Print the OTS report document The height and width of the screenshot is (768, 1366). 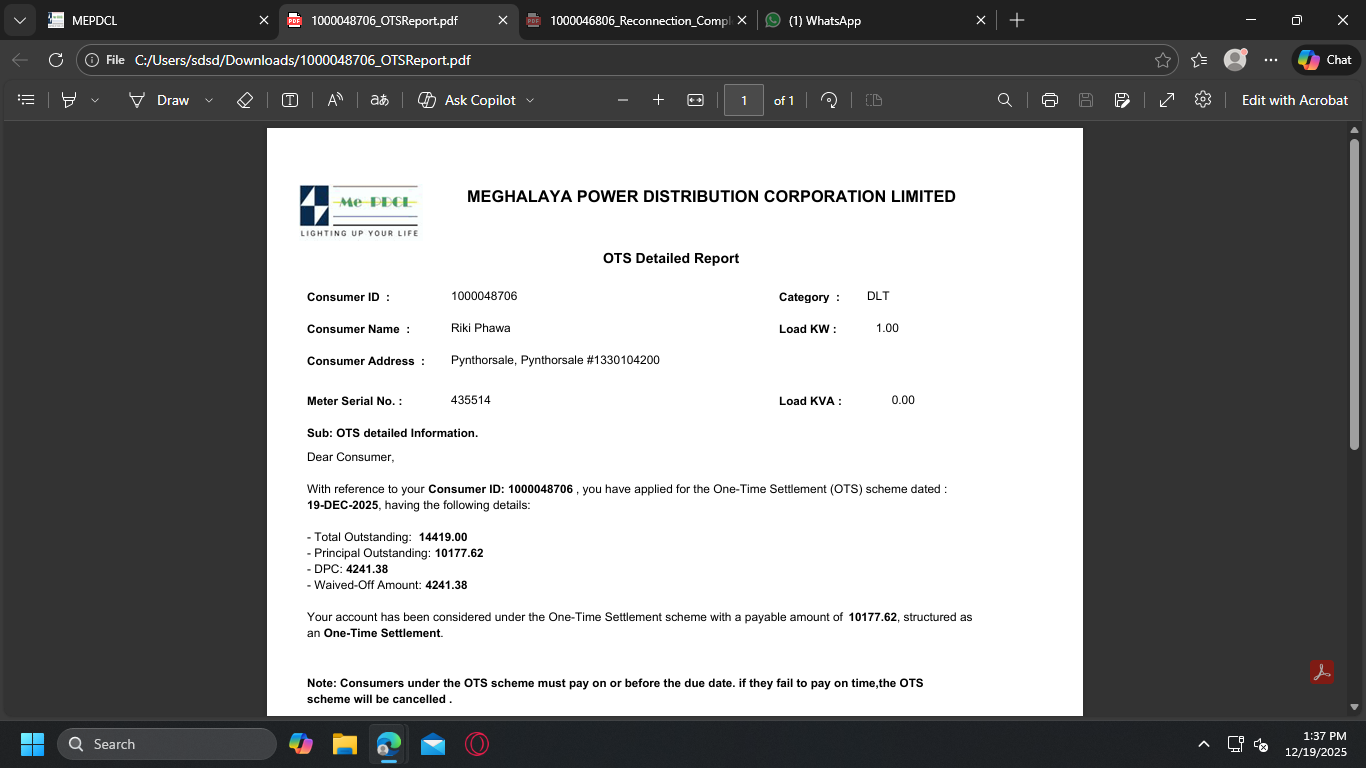point(1049,100)
